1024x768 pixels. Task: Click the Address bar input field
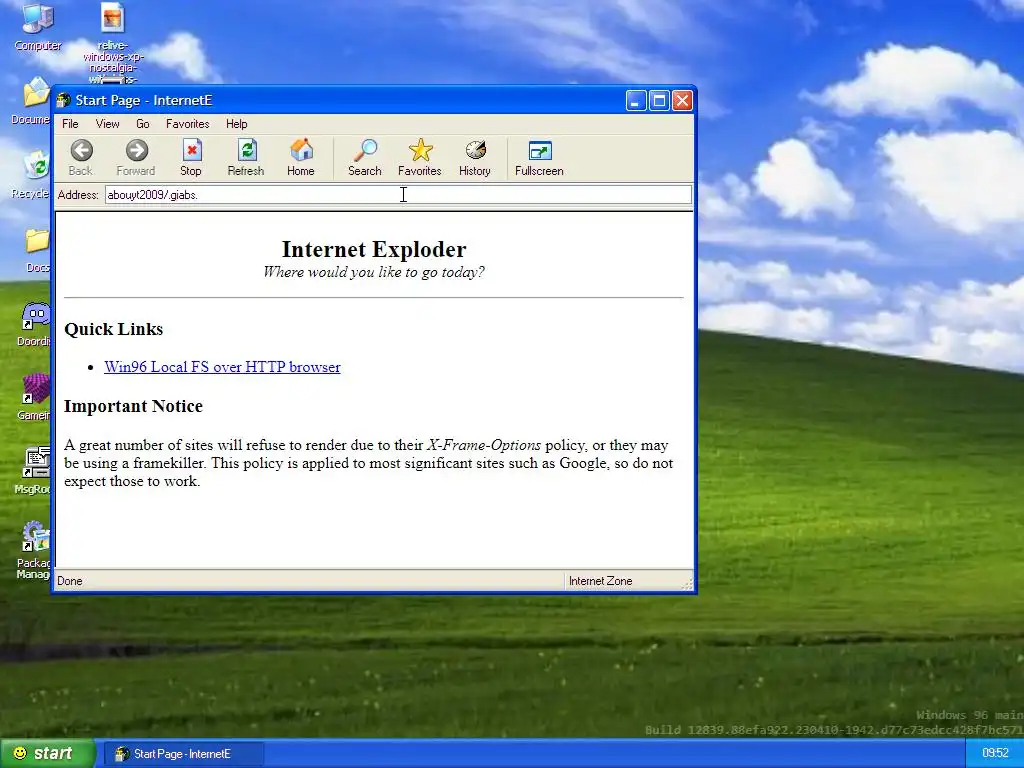click(398, 195)
